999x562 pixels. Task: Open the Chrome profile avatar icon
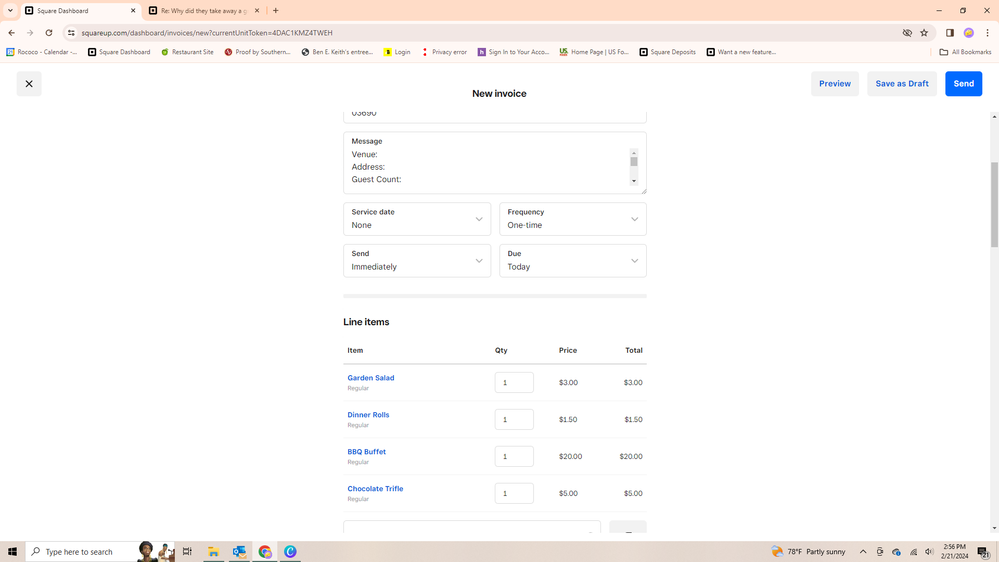968,32
